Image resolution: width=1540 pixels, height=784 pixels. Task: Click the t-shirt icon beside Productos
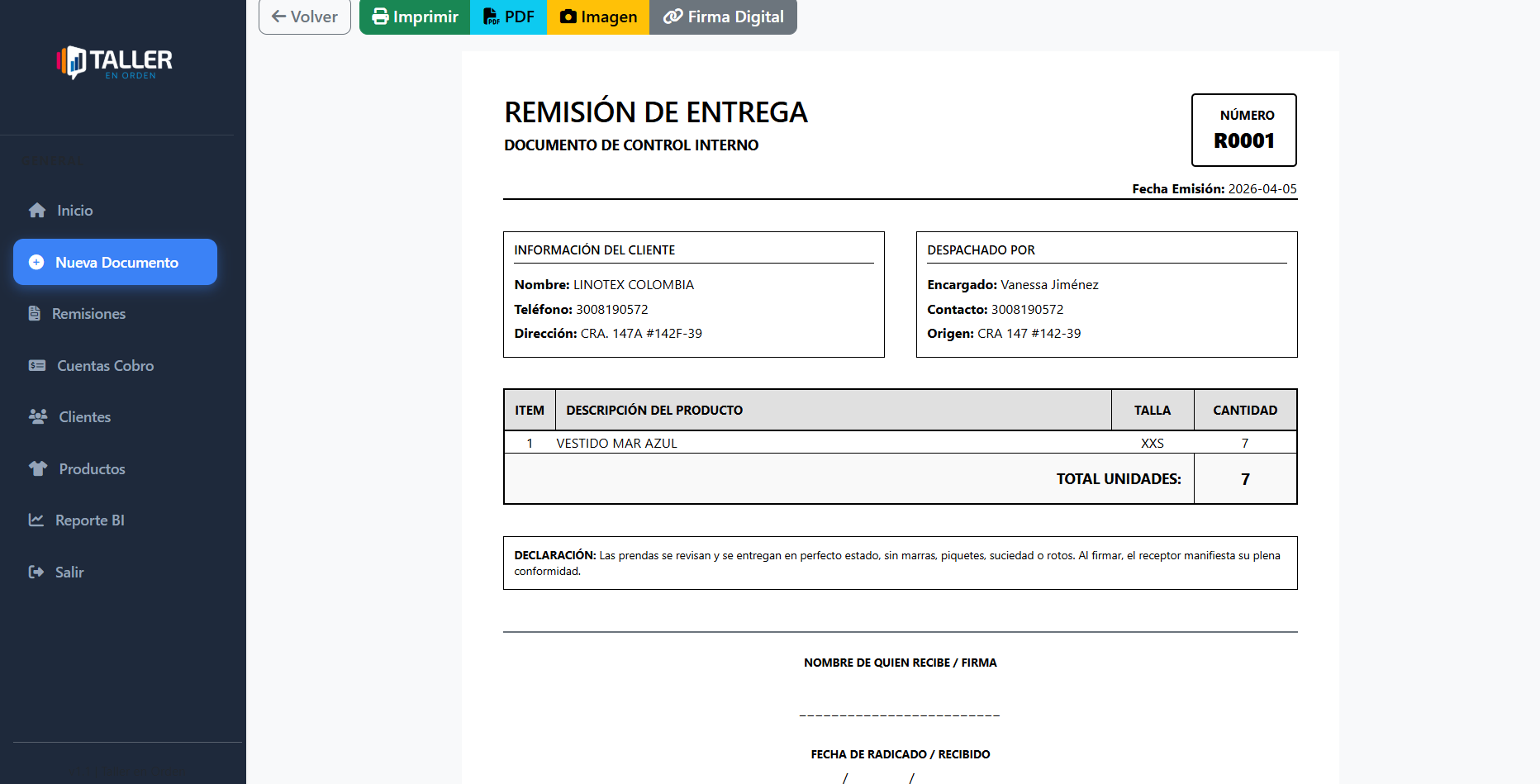(38, 469)
